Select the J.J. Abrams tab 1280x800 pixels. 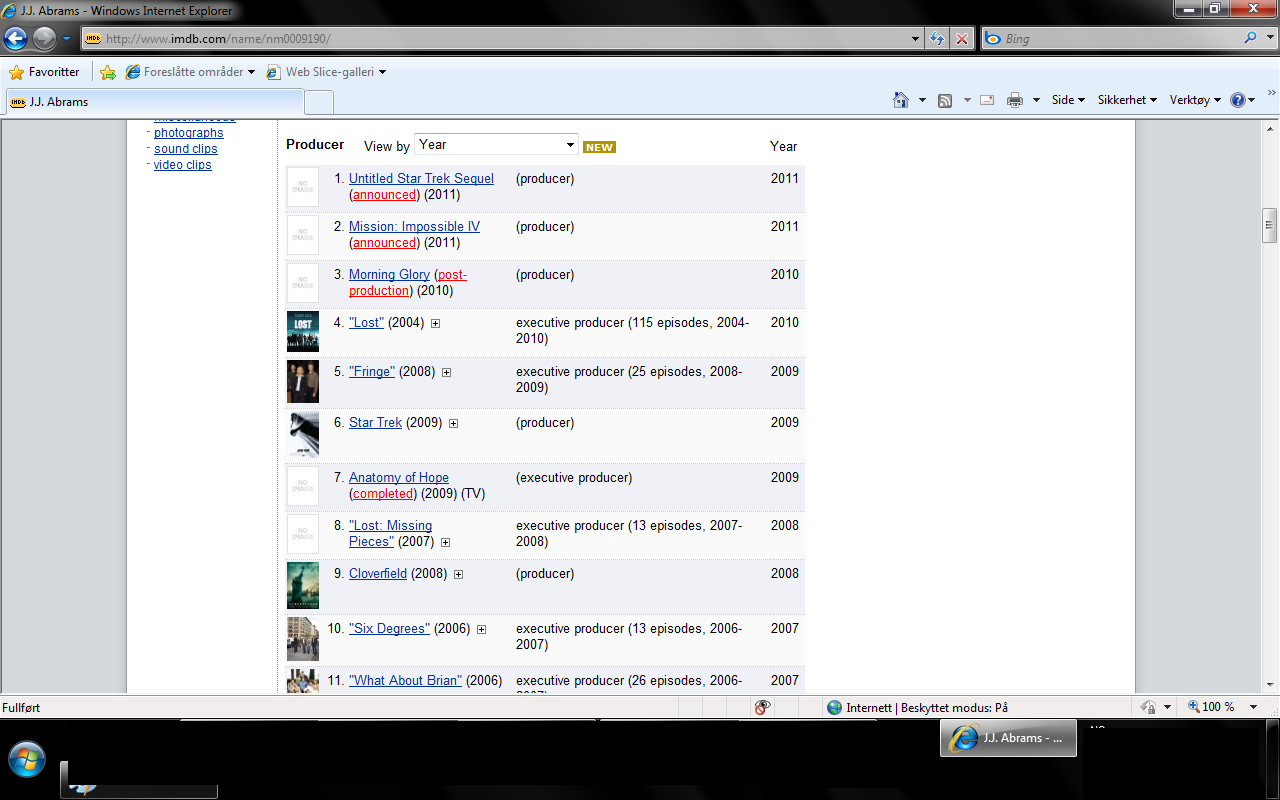coord(154,102)
